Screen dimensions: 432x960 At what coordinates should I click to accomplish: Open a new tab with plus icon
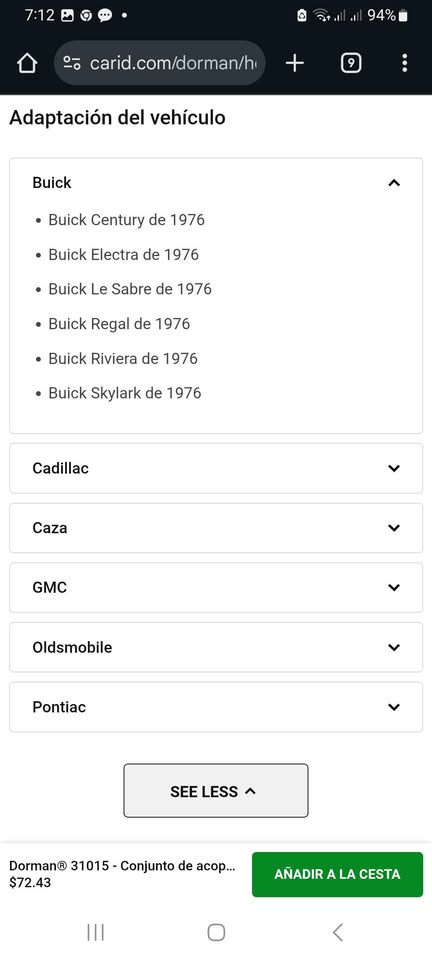coord(295,63)
